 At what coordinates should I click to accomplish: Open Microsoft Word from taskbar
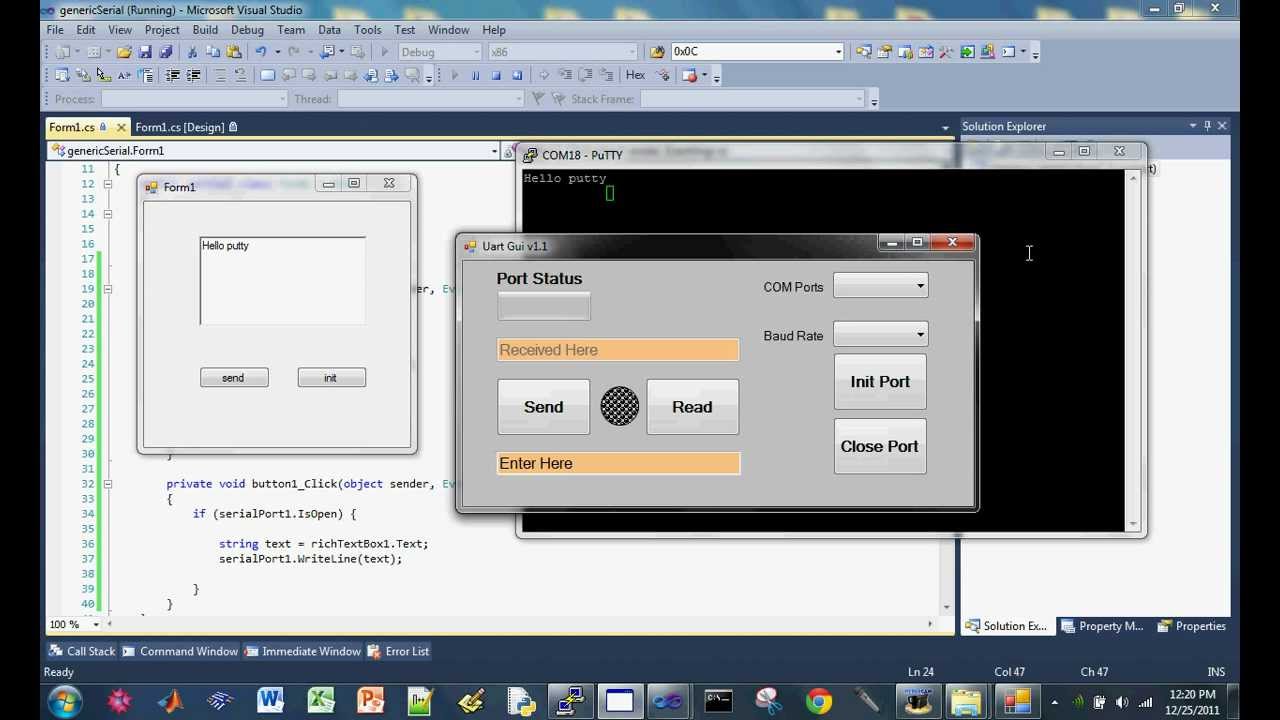pyautogui.click(x=270, y=701)
